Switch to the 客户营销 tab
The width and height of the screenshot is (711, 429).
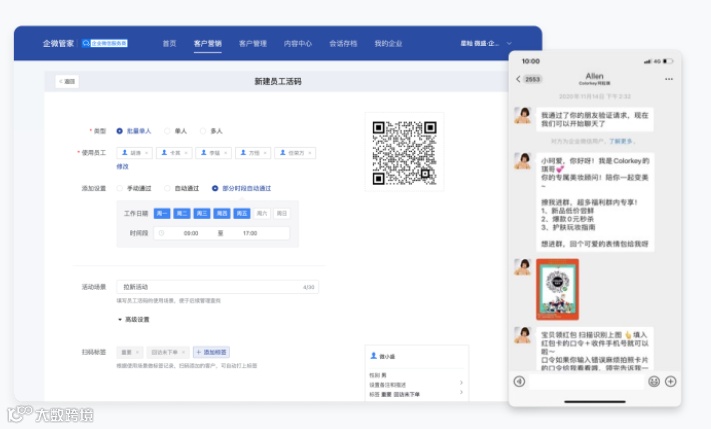pos(208,44)
